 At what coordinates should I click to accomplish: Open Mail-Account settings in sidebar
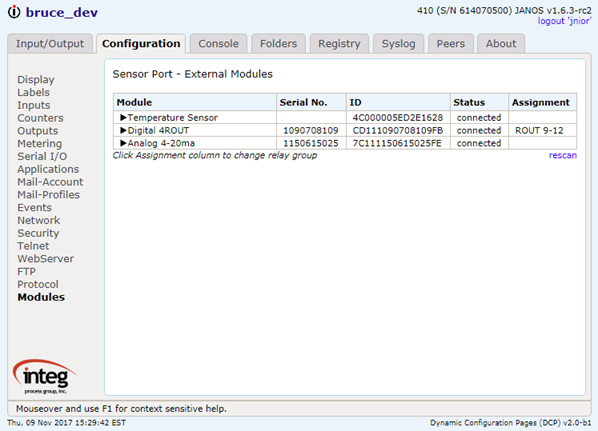(x=50, y=182)
